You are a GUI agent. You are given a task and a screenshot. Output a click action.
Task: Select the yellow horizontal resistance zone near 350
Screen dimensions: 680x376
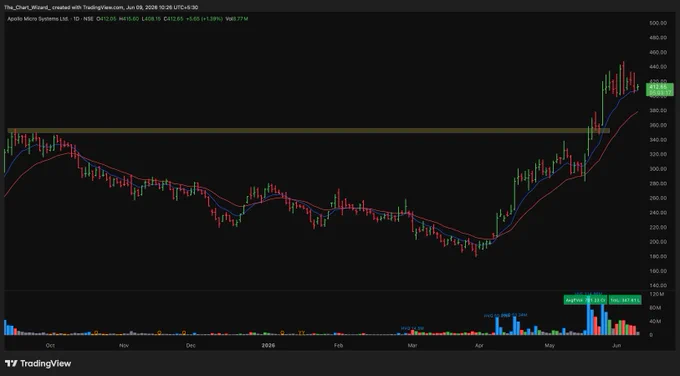308,130
